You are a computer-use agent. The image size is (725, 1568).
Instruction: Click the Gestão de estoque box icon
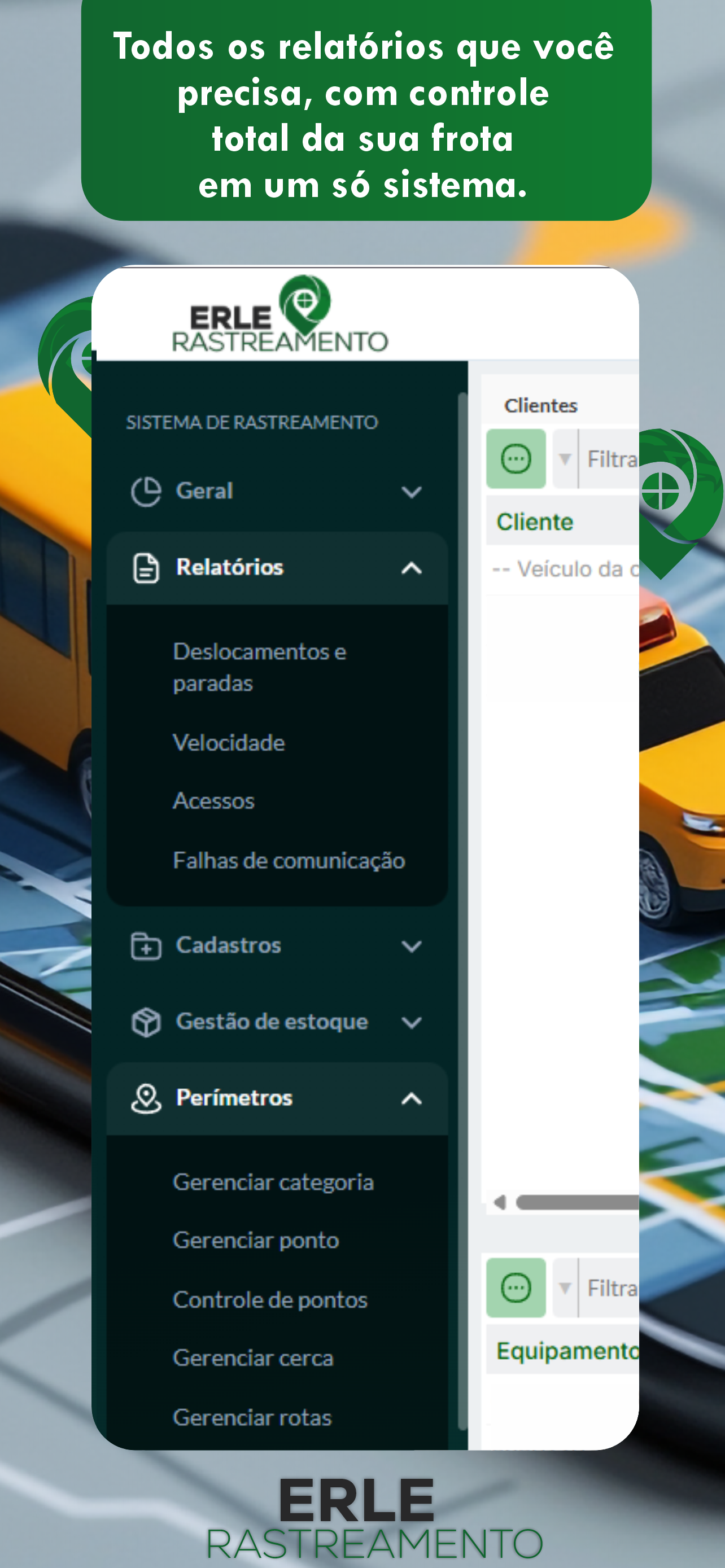pos(146,1022)
